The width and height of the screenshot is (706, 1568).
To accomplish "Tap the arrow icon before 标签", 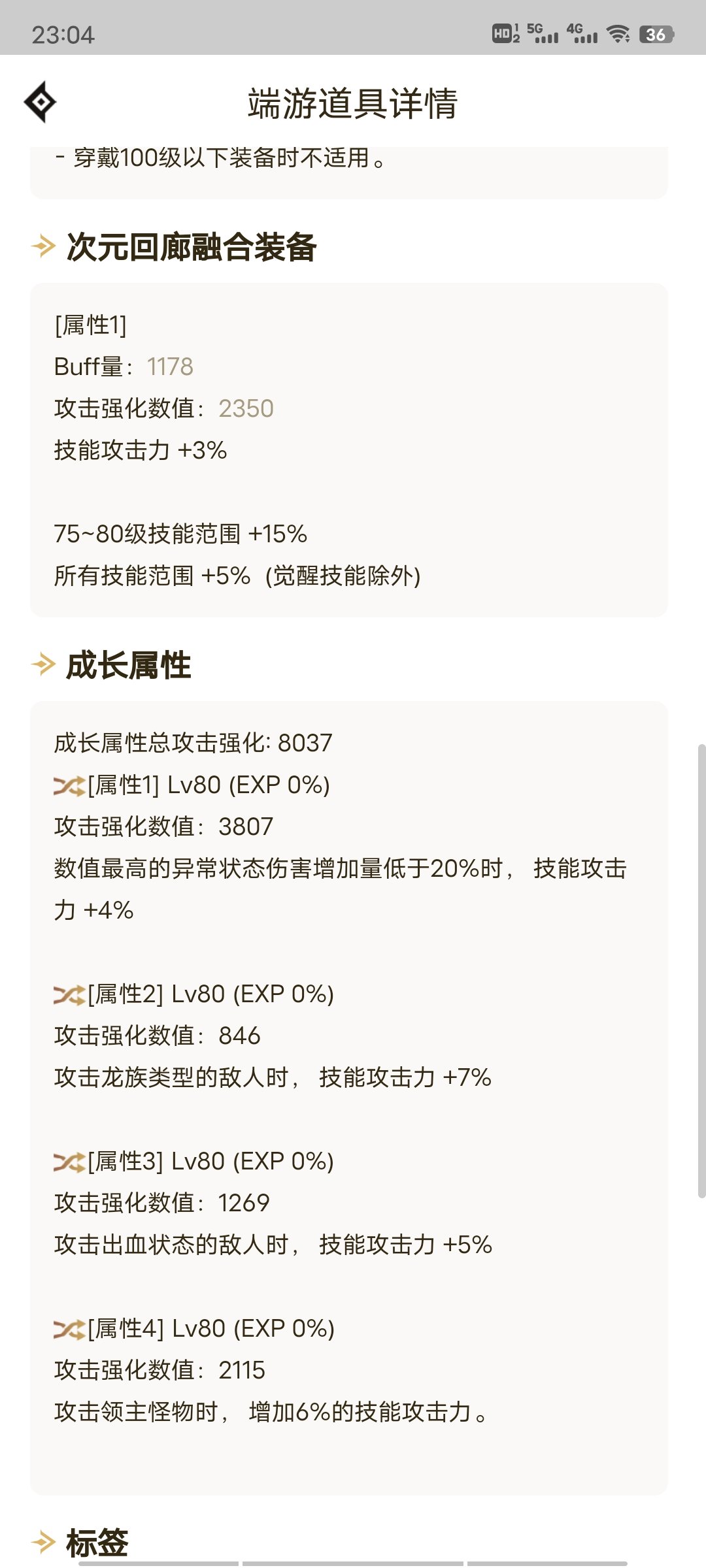I will (x=43, y=1543).
